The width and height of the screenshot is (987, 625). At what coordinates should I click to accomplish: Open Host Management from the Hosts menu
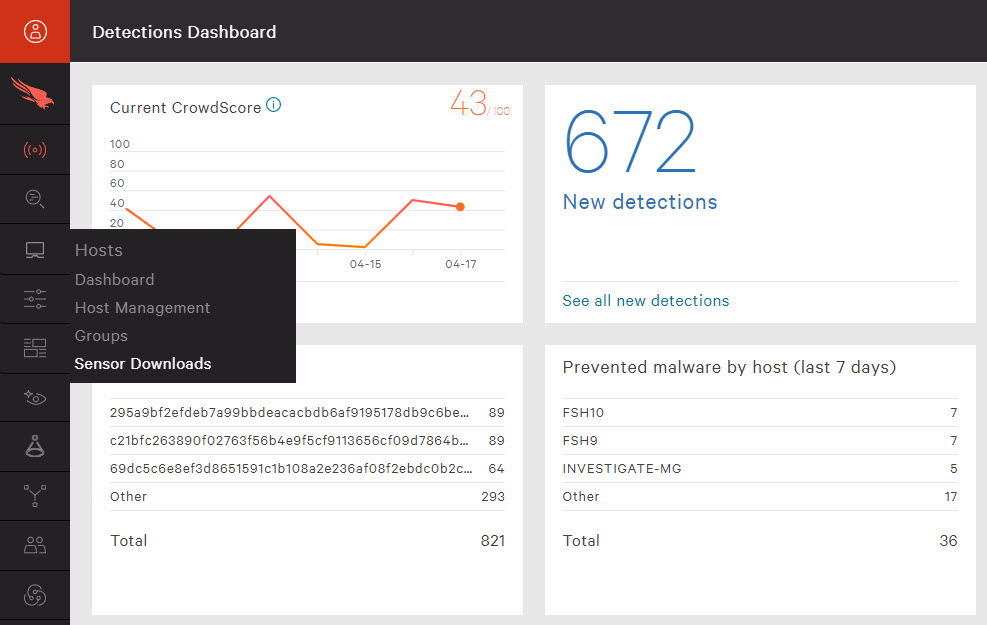142,308
